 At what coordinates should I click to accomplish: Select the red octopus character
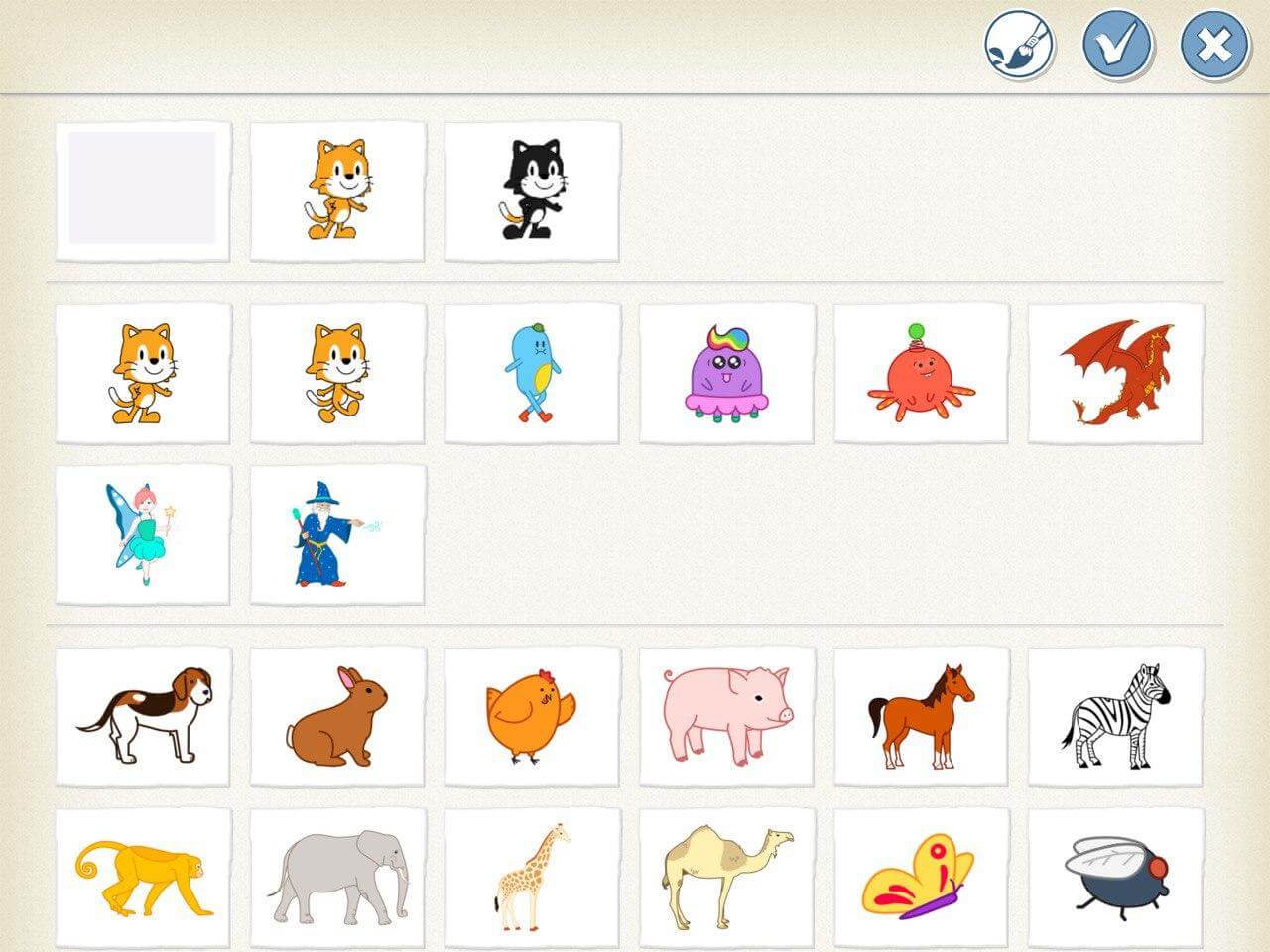click(x=921, y=373)
